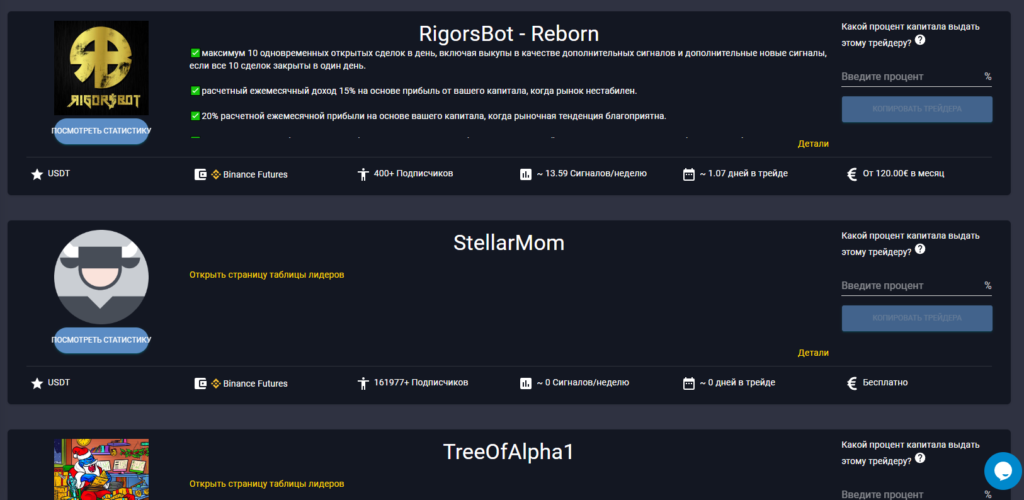Open the live chat bubble
Image resolution: width=1024 pixels, height=500 pixels.
click(x=1001, y=471)
